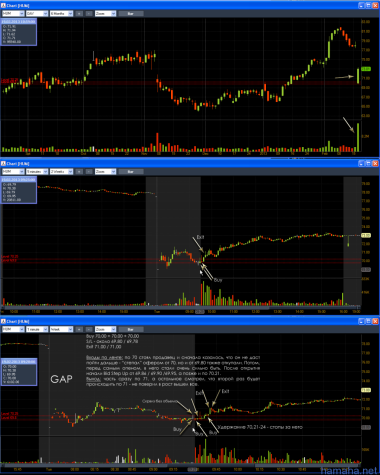Expand the 2 Weeks range dropdown
Viewport: 380px width, 475px height.
tap(62, 171)
